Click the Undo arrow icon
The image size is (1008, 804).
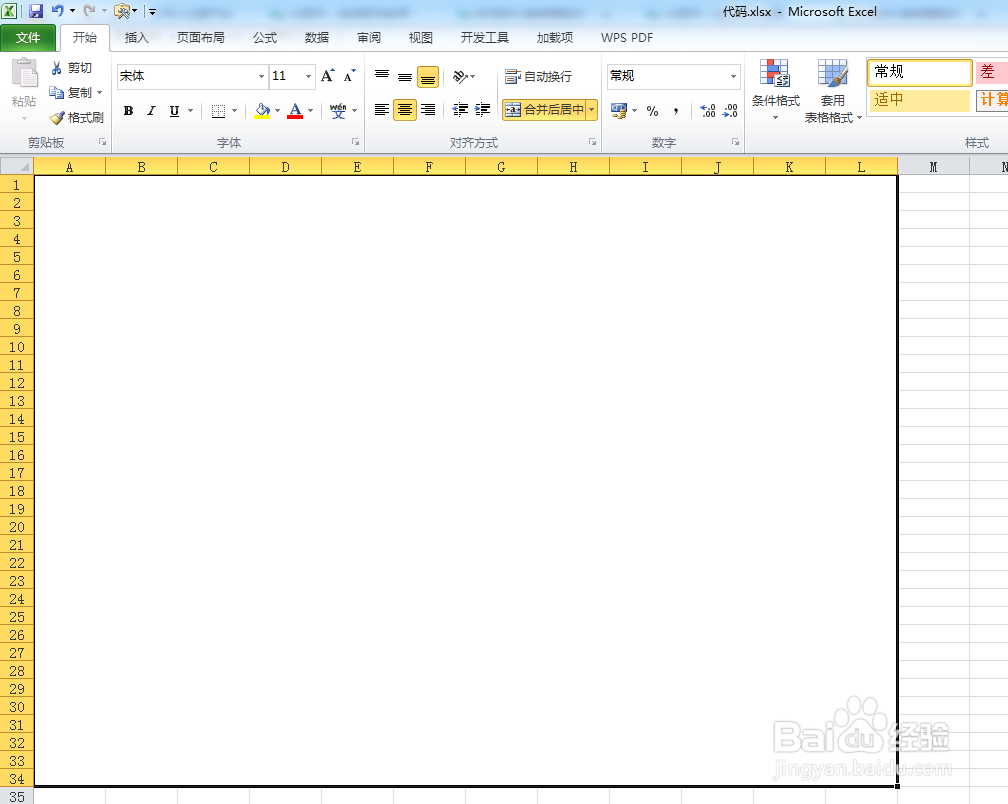coord(57,11)
